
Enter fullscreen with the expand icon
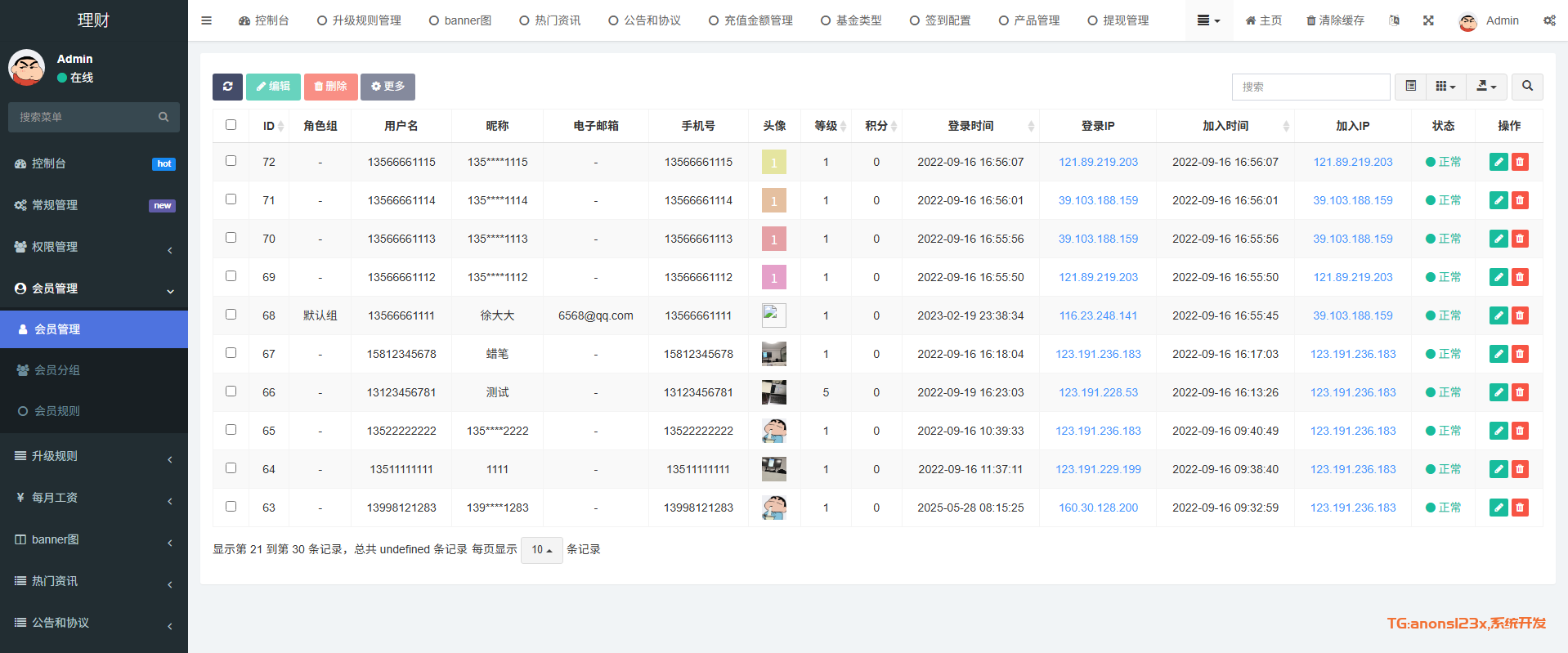[1428, 20]
